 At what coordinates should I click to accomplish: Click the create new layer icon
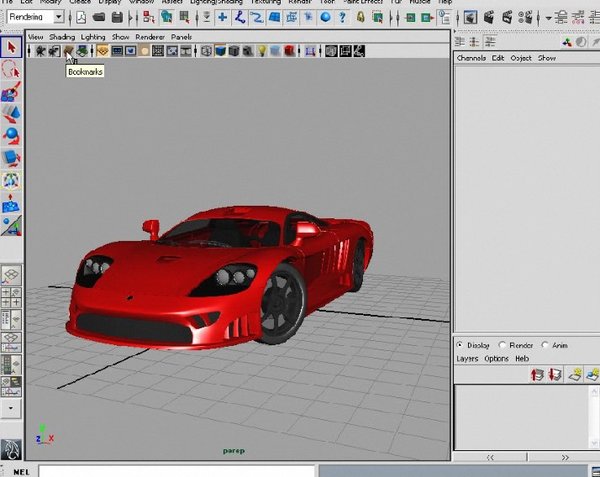(577, 374)
